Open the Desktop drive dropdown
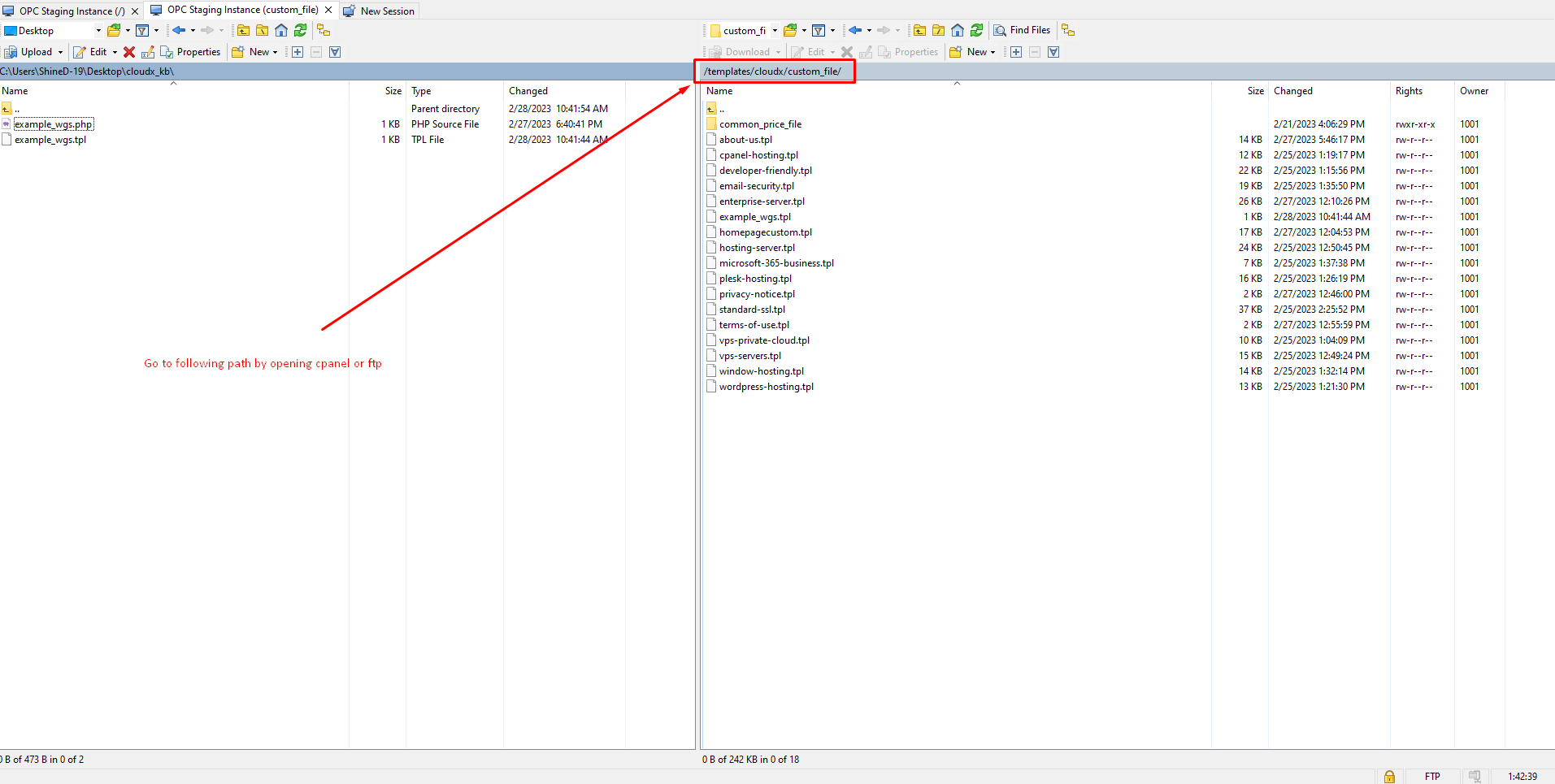The height and width of the screenshot is (784, 1555). (x=98, y=31)
